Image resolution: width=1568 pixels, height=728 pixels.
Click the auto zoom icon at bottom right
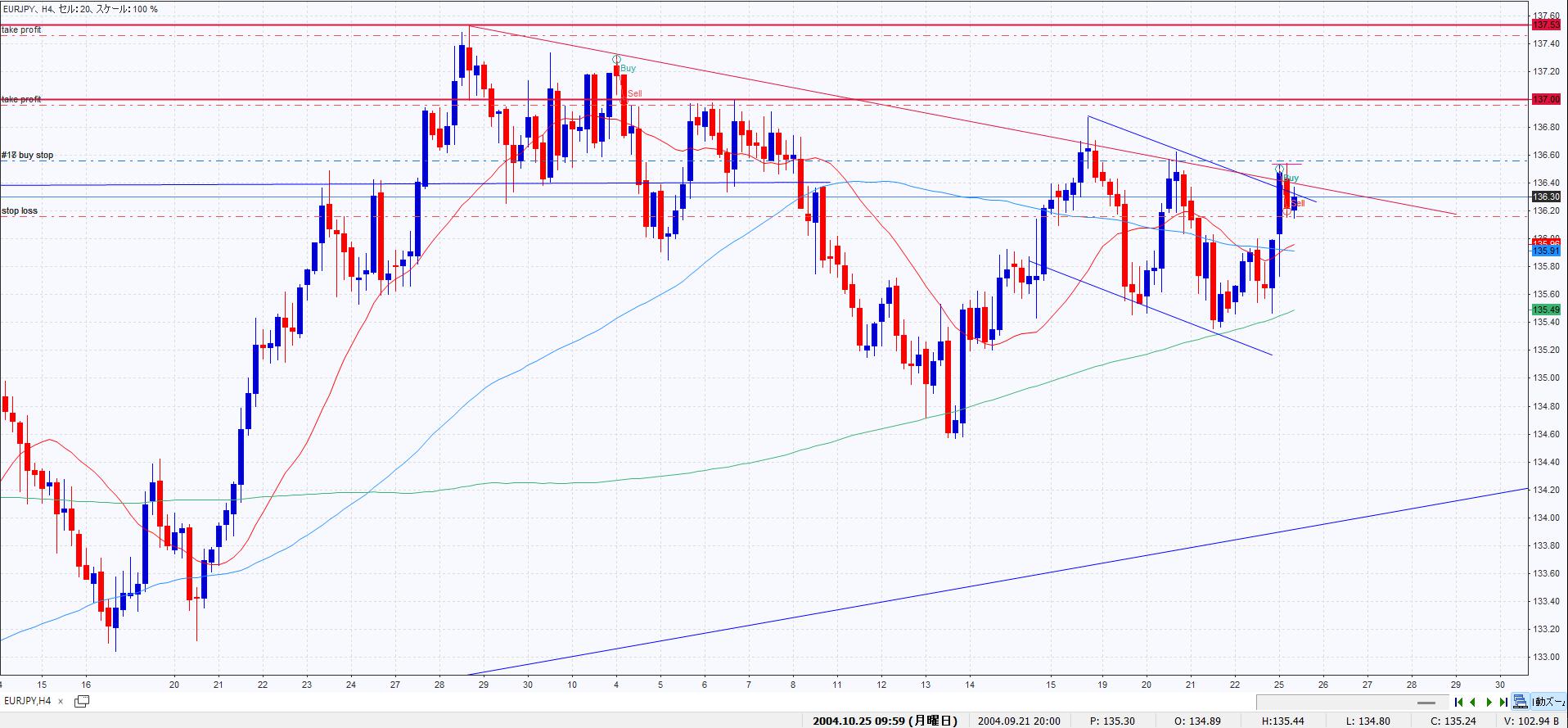point(1521,702)
